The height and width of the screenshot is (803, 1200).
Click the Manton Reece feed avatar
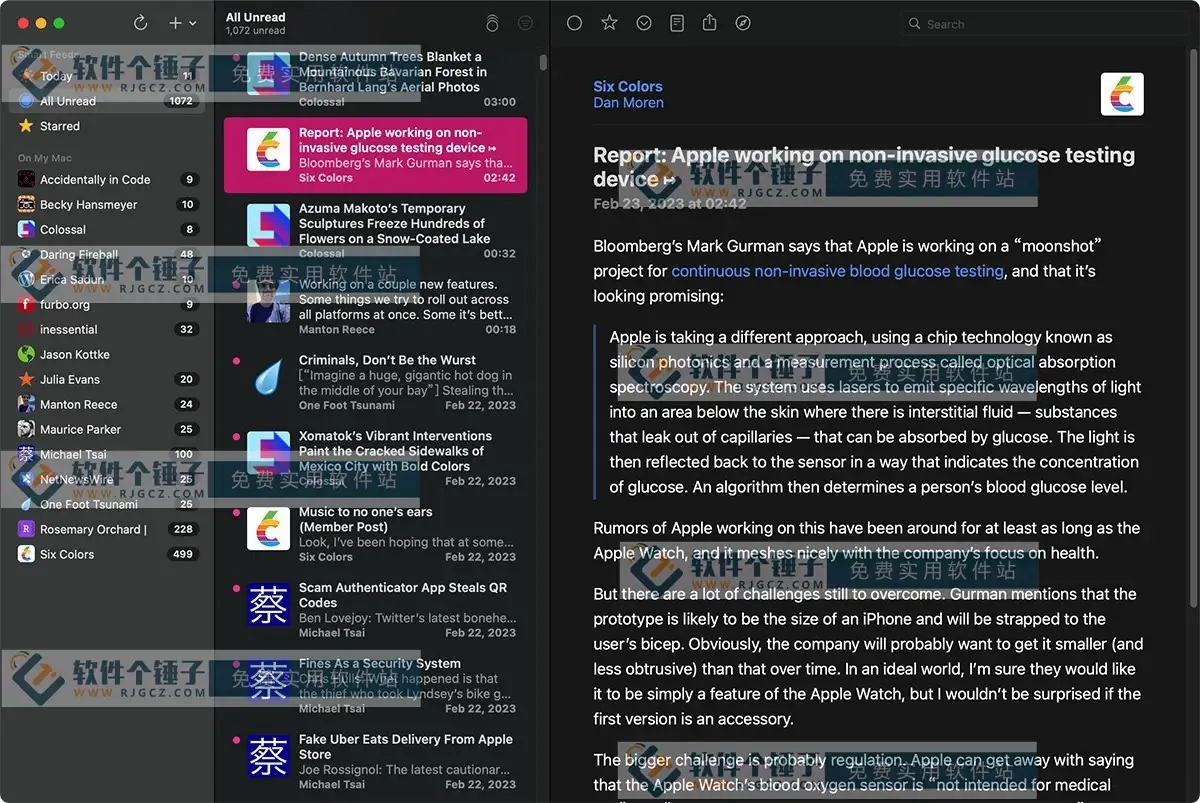point(26,405)
